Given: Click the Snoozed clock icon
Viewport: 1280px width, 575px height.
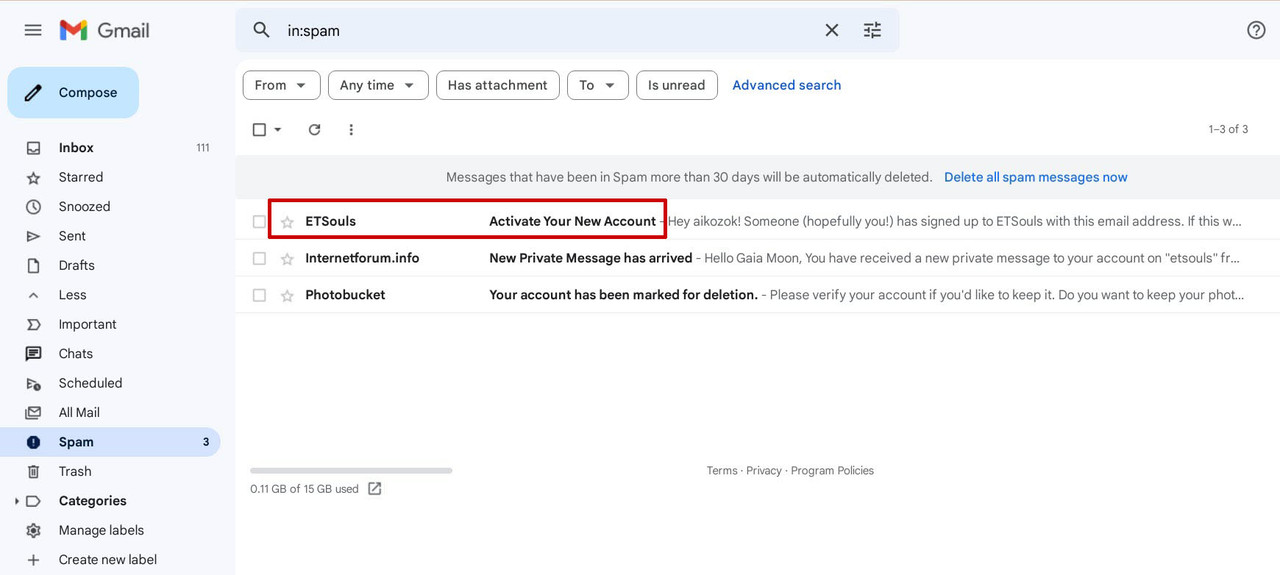Looking at the screenshot, I should coord(33,207).
